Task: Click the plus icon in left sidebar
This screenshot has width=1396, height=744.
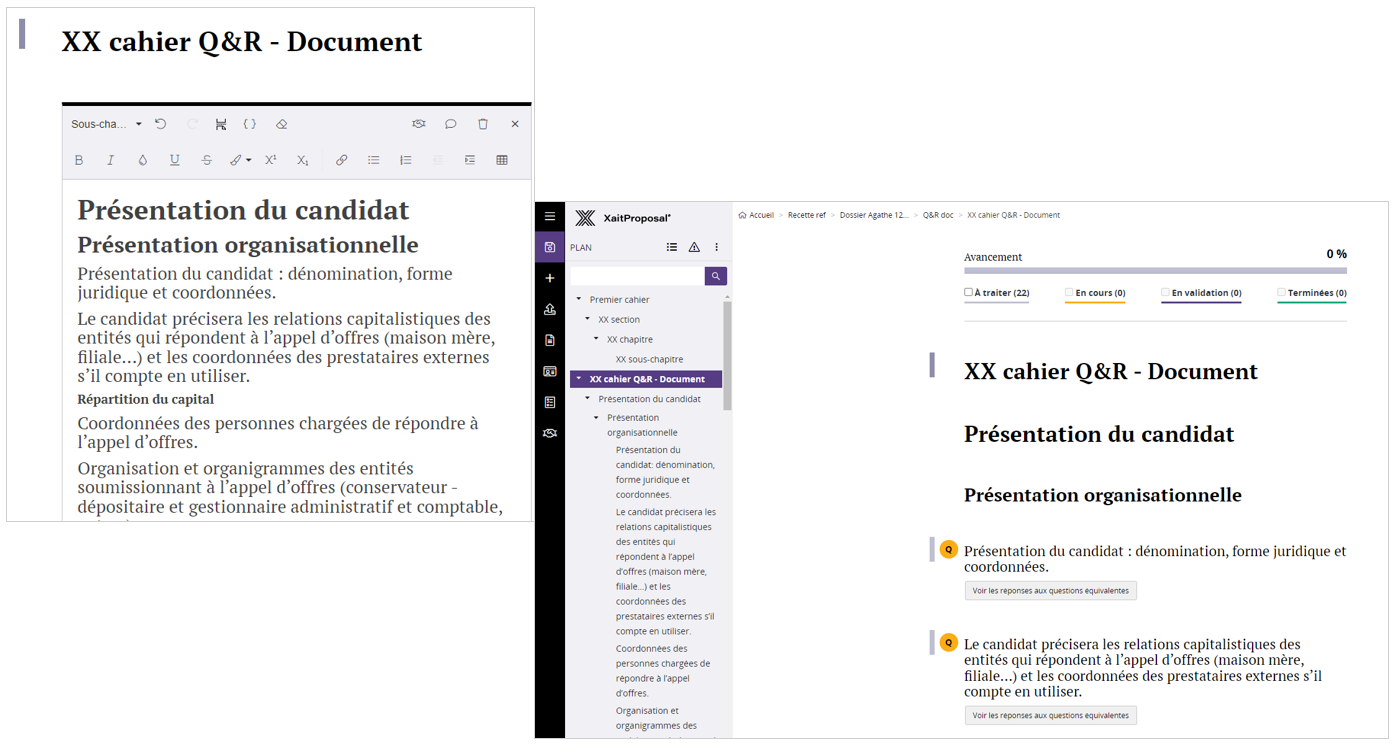Action: [x=550, y=278]
